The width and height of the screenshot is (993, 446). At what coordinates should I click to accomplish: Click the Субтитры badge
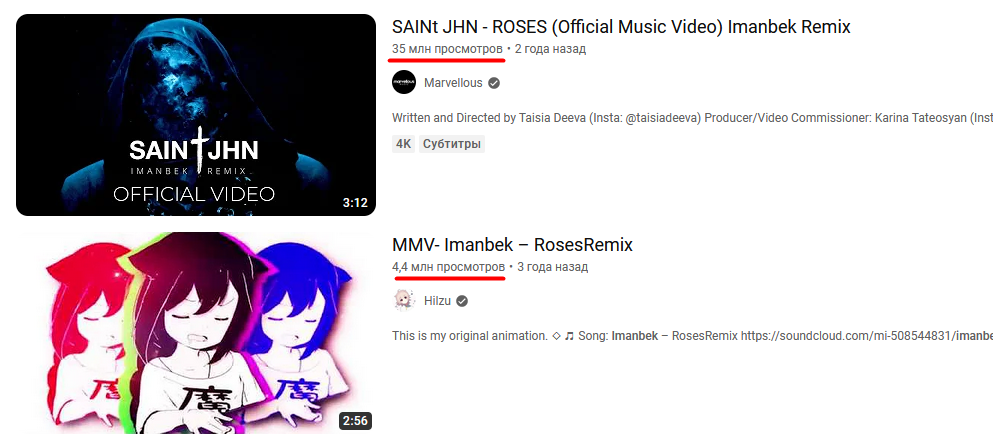point(452,144)
